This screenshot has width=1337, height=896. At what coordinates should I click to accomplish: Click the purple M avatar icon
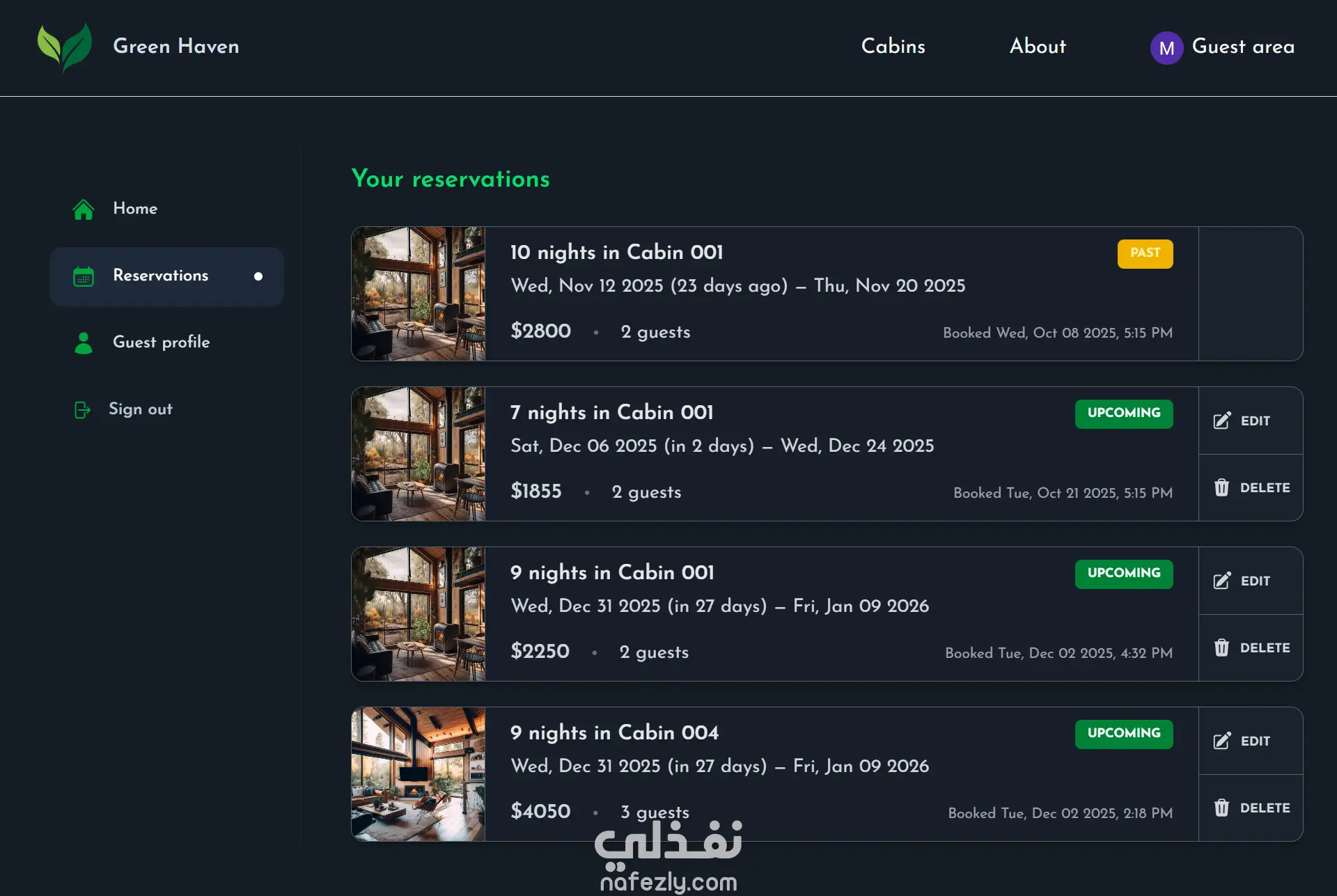[1166, 48]
